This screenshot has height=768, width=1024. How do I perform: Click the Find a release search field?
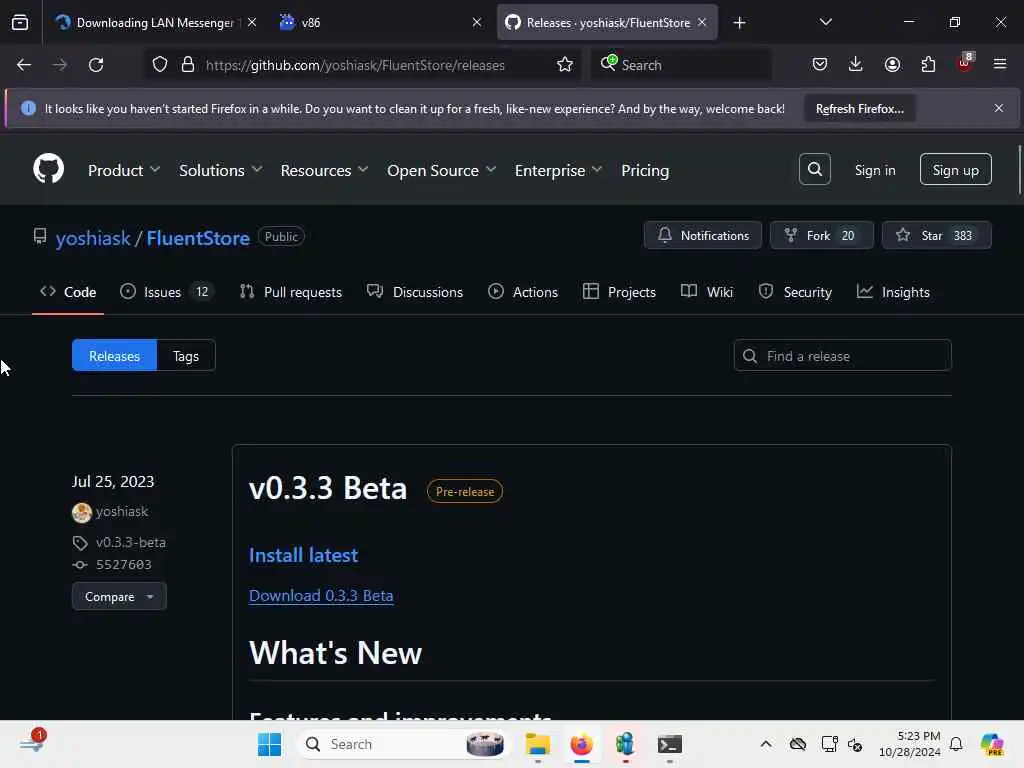point(842,355)
